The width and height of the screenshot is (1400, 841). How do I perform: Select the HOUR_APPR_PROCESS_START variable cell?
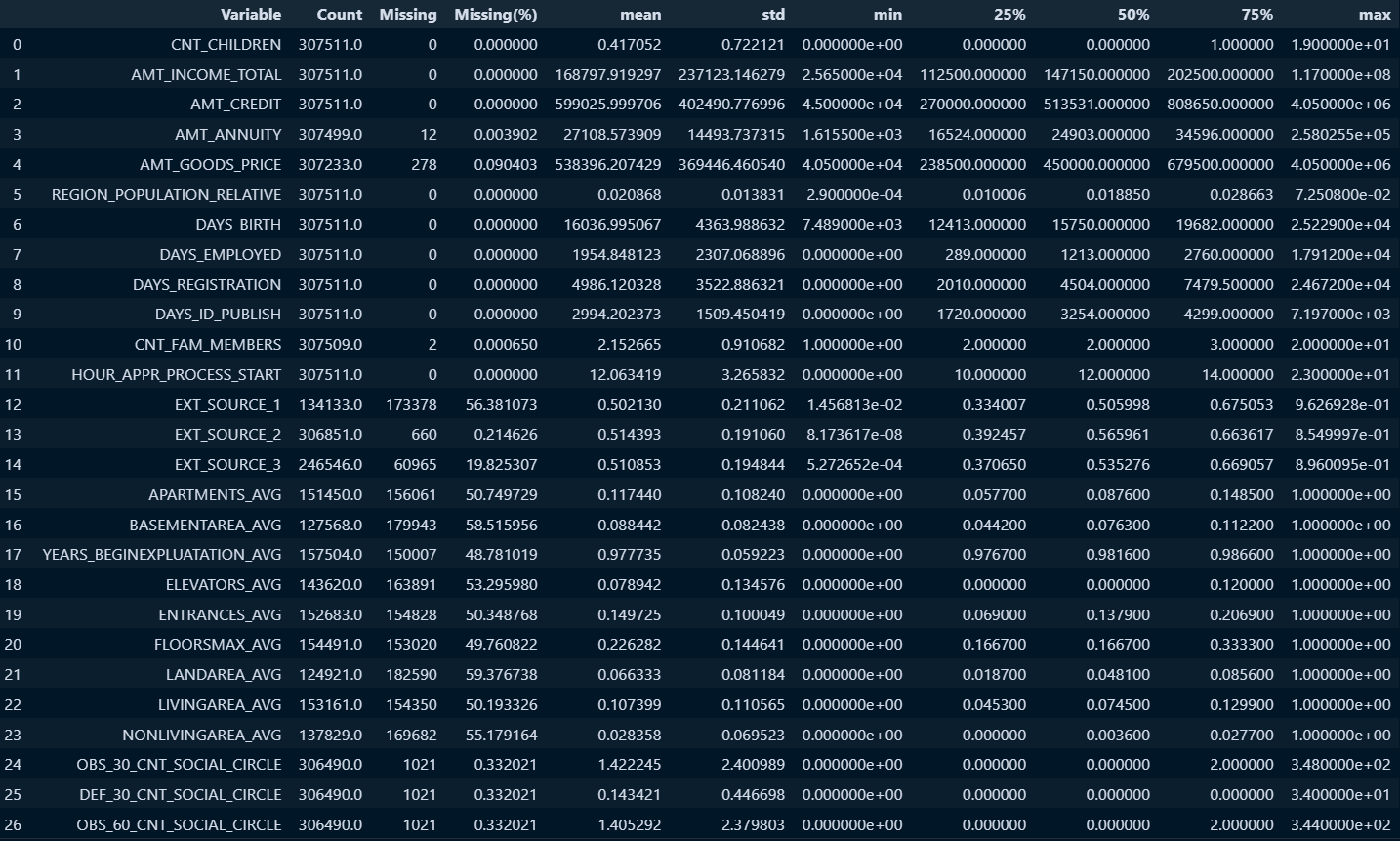176,375
